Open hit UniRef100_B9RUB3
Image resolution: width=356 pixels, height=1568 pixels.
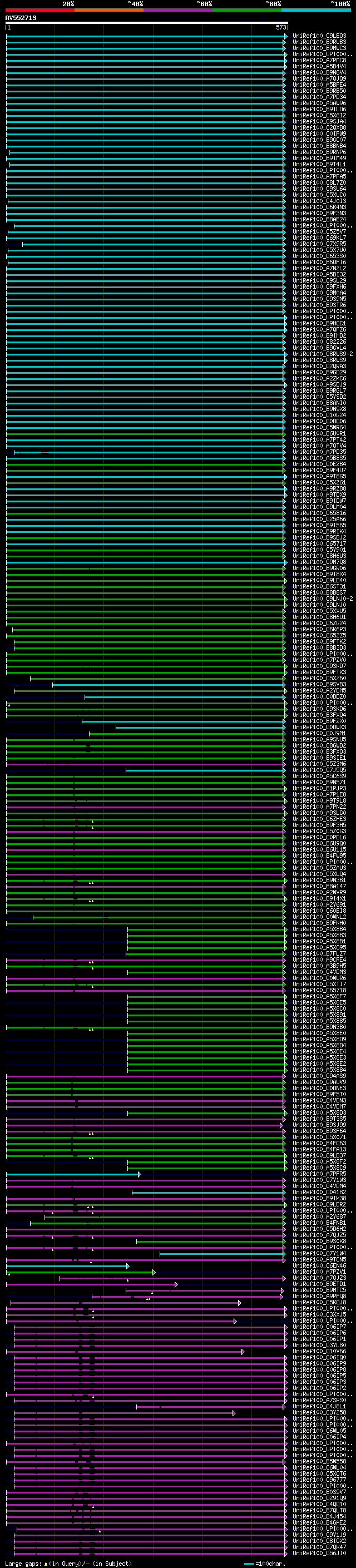(x=319, y=42)
